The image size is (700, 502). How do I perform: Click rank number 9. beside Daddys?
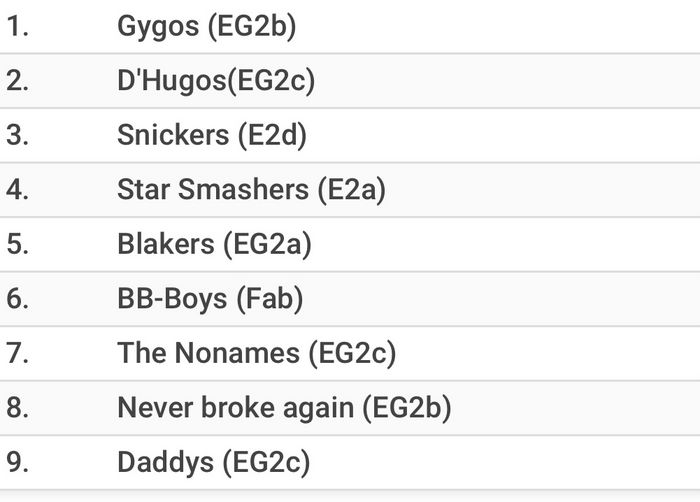[x=18, y=462]
